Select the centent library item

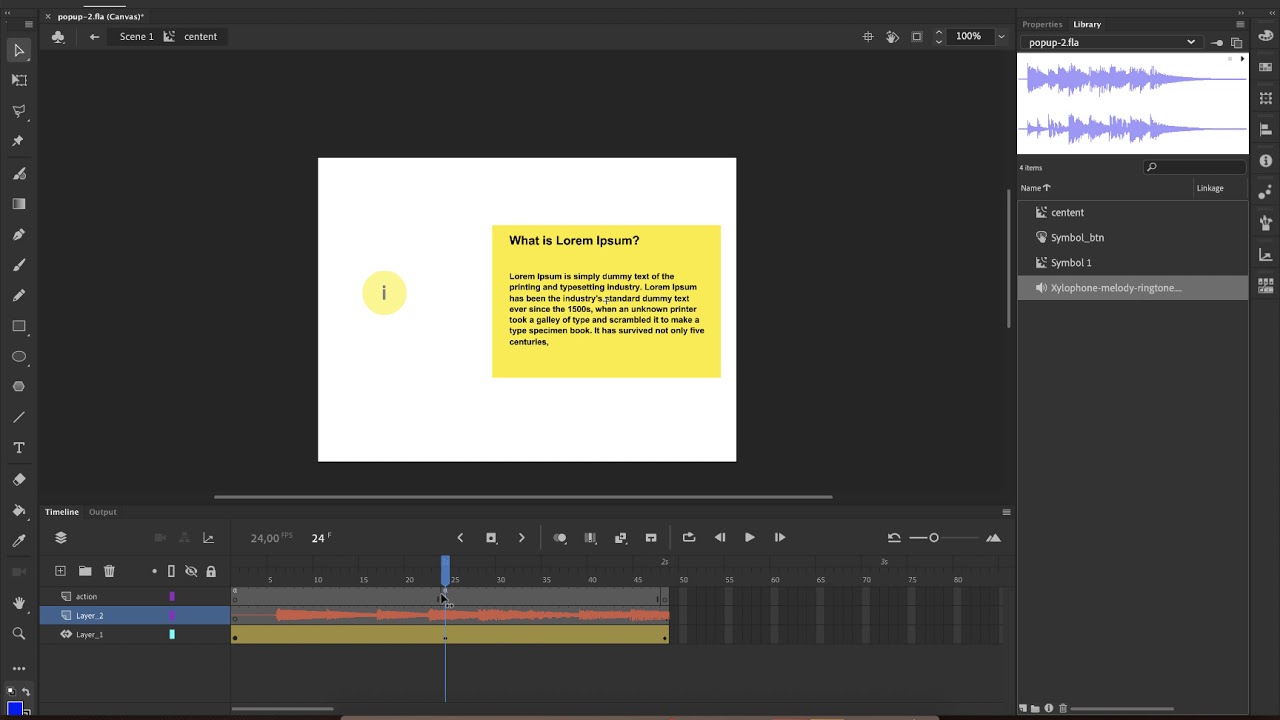pyautogui.click(x=1133, y=212)
